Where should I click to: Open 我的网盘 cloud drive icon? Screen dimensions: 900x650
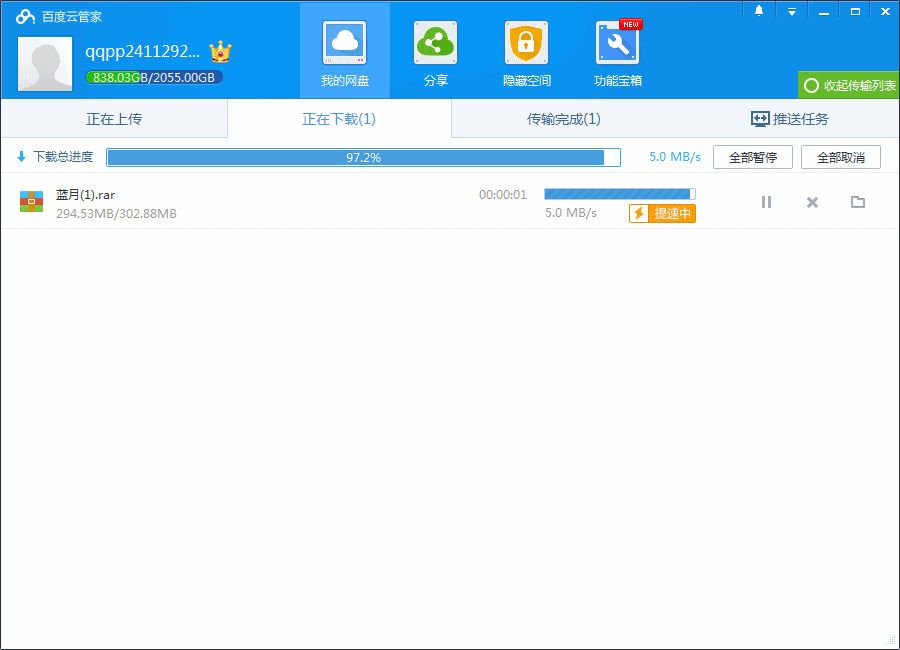click(344, 43)
